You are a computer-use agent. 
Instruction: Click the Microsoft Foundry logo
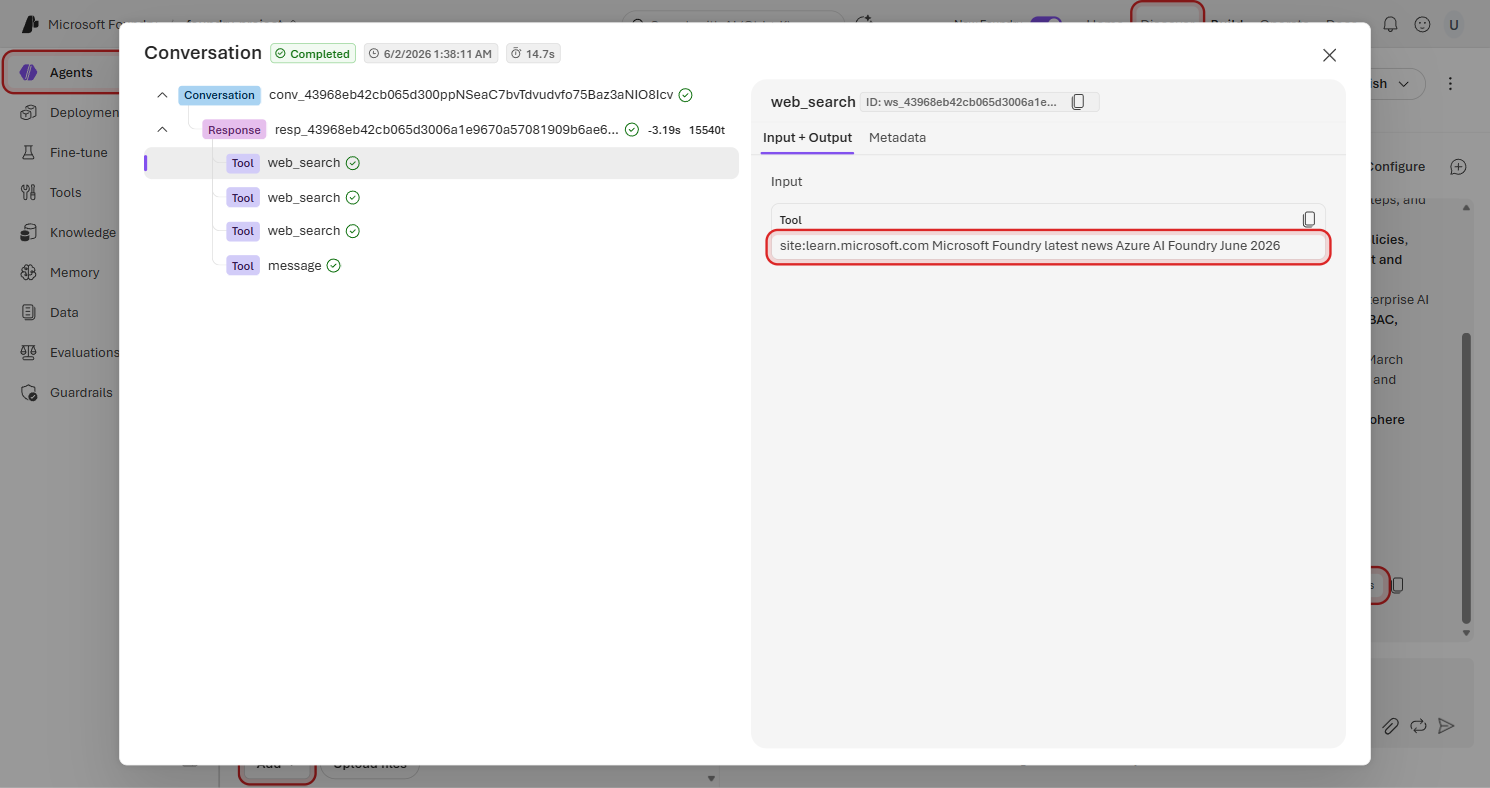31,24
